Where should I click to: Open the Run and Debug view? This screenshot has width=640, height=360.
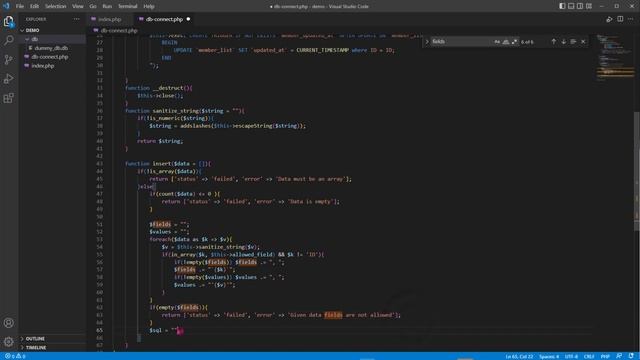coord(9,79)
